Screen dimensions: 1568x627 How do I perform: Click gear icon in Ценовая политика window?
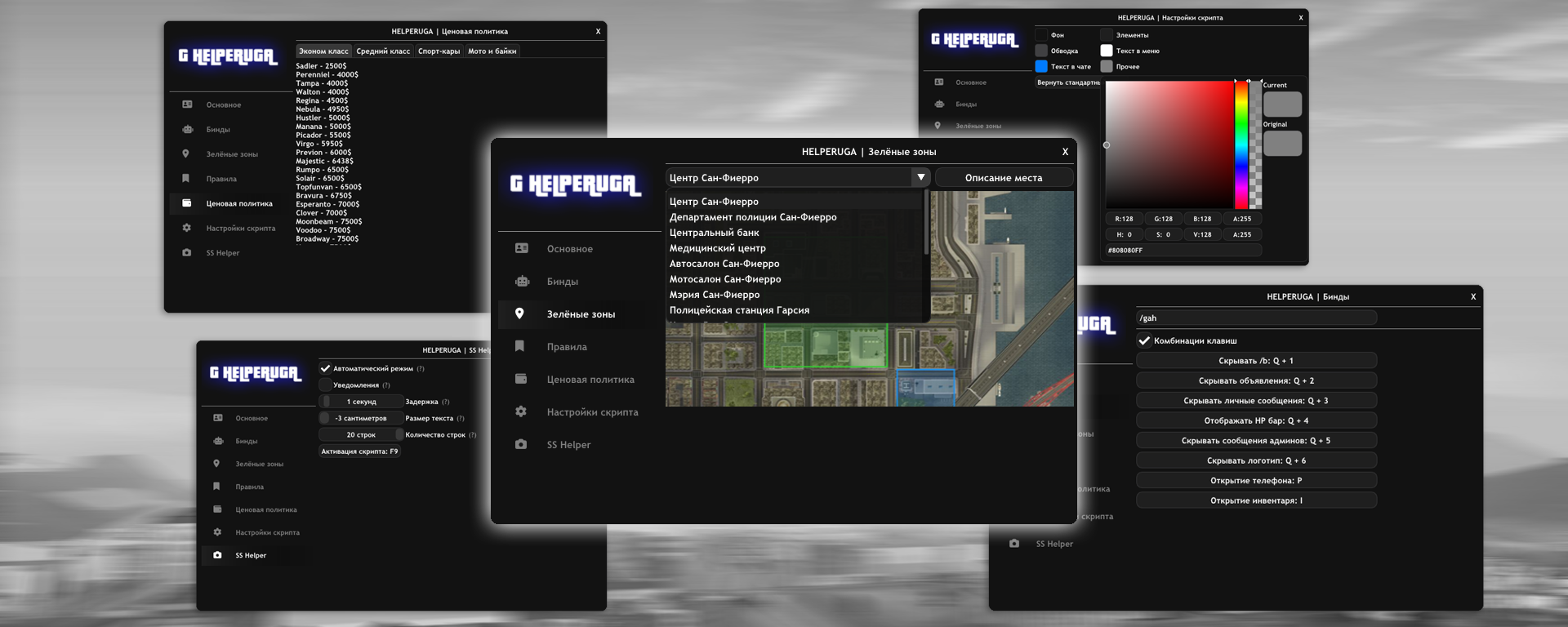[x=186, y=228]
